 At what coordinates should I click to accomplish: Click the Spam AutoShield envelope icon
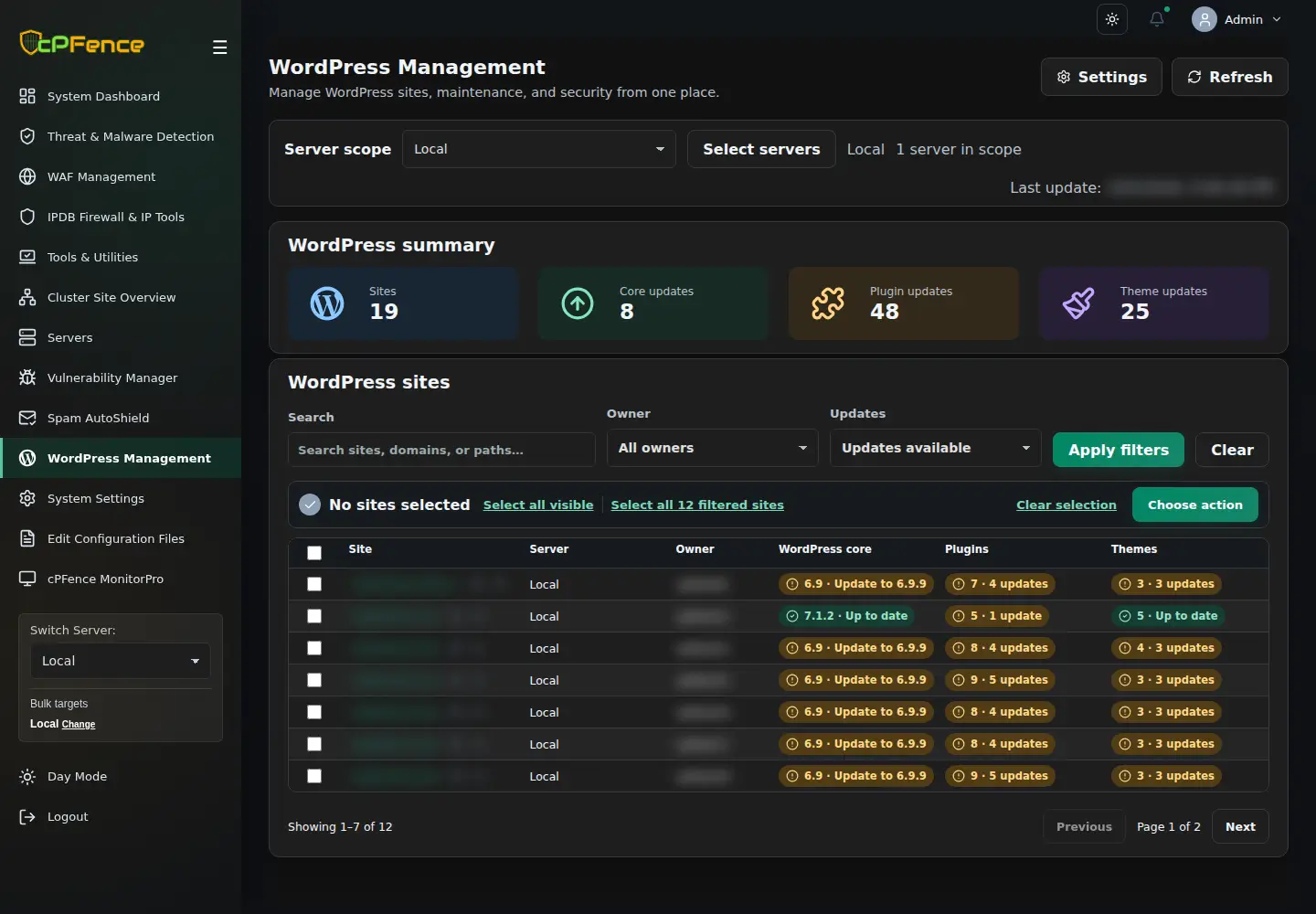click(x=27, y=418)
